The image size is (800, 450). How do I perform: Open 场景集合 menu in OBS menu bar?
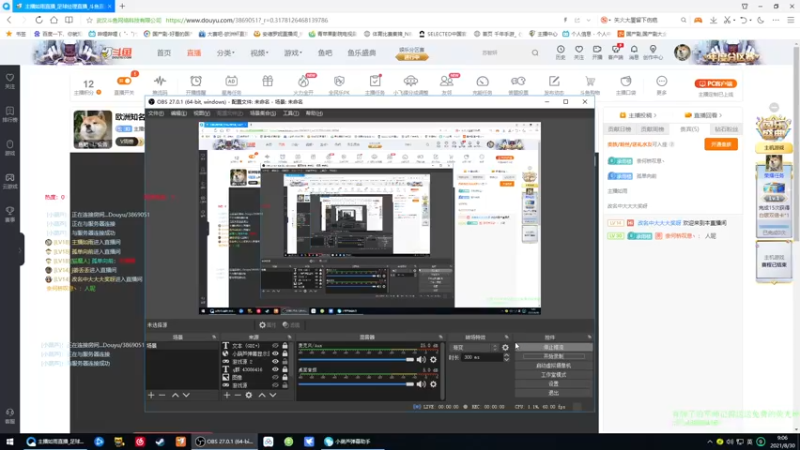pos(263,113)
